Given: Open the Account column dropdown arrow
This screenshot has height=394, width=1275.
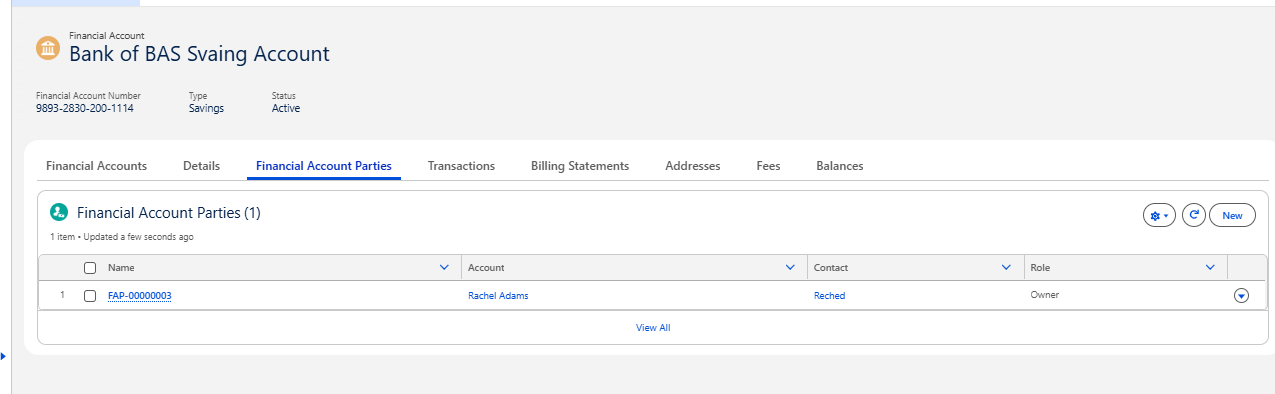Looking at the screenshot, I should tap(790, 268).
